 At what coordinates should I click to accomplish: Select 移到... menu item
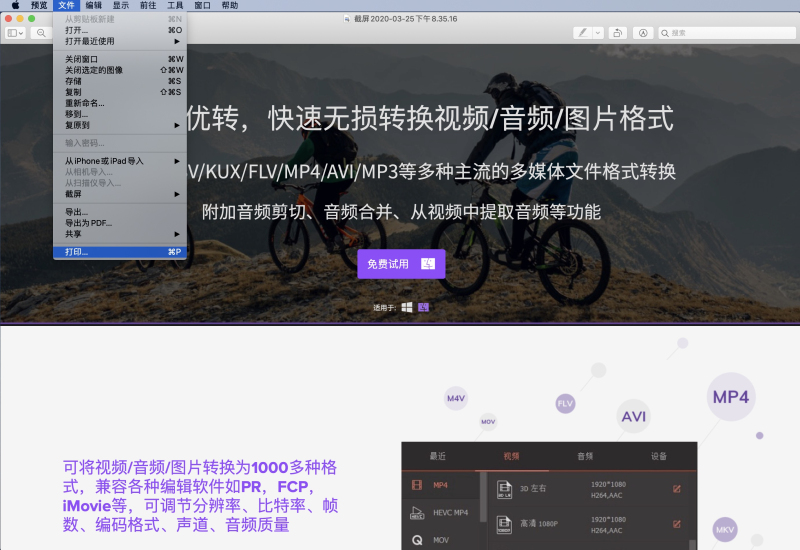120,114
